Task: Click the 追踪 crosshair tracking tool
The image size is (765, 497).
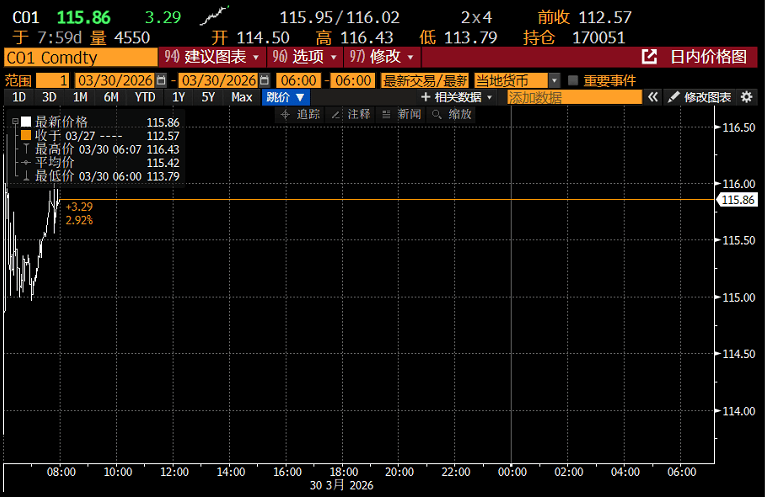Action: [300, 115]
